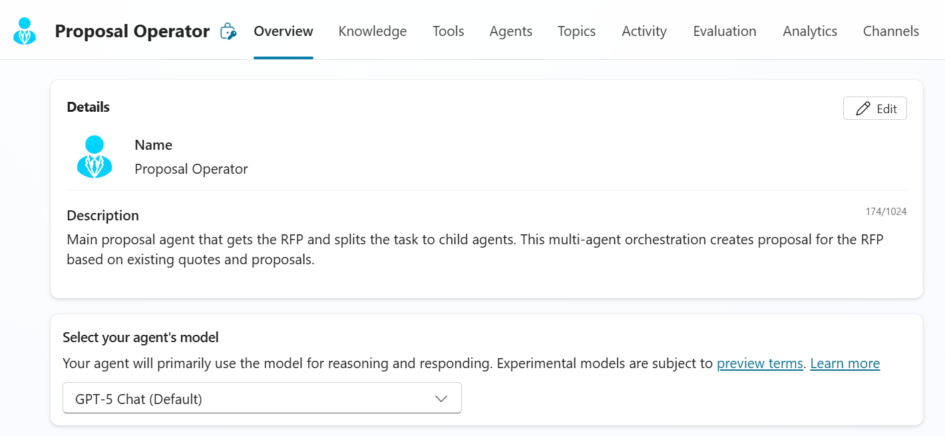Go to the Agents tab

coord(511,31)
